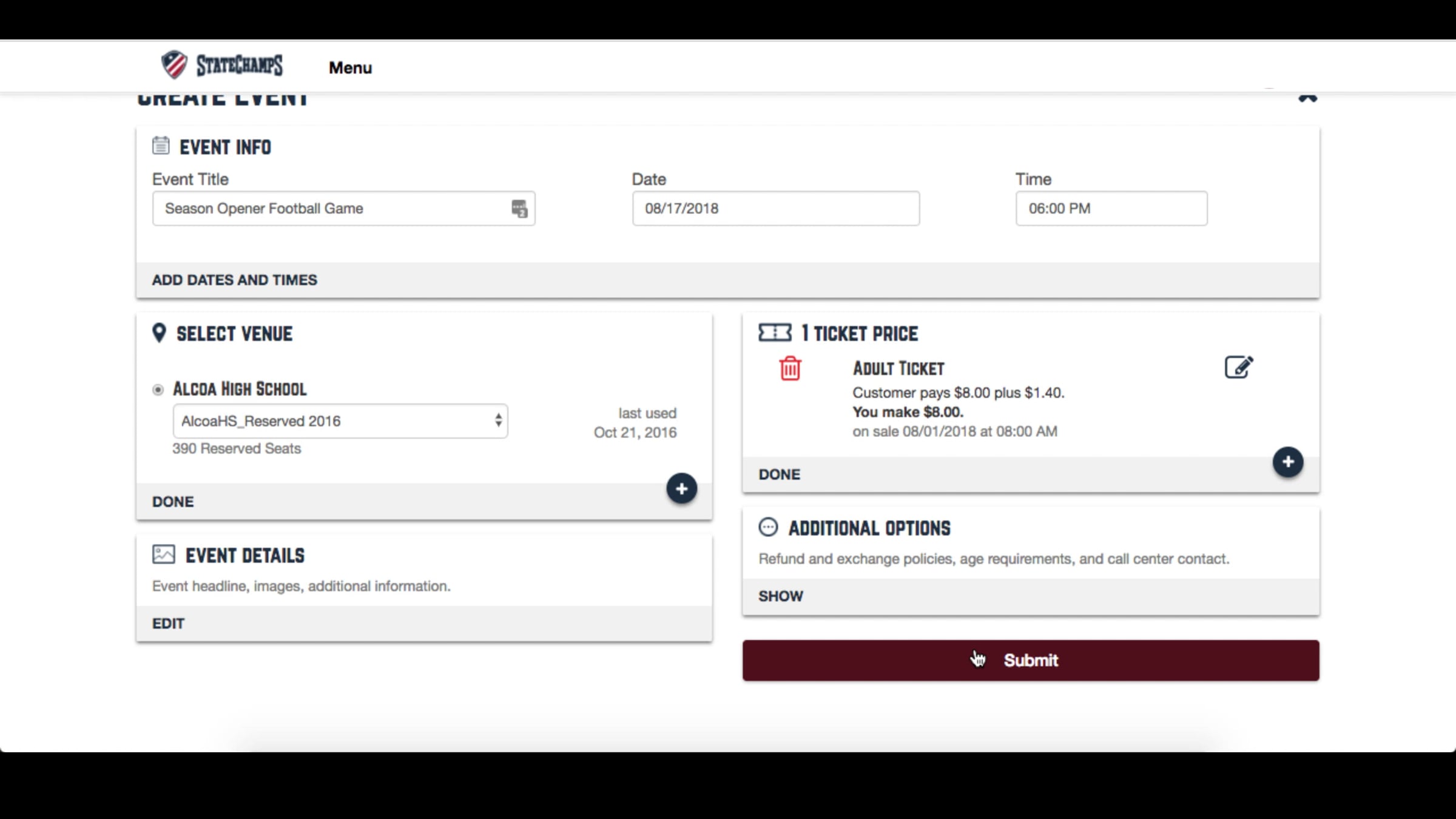Edit the Adult Ticket pencil icon
This screenshot has width=1456, height=819.
pyautogui.click(x=1238, y=367)
